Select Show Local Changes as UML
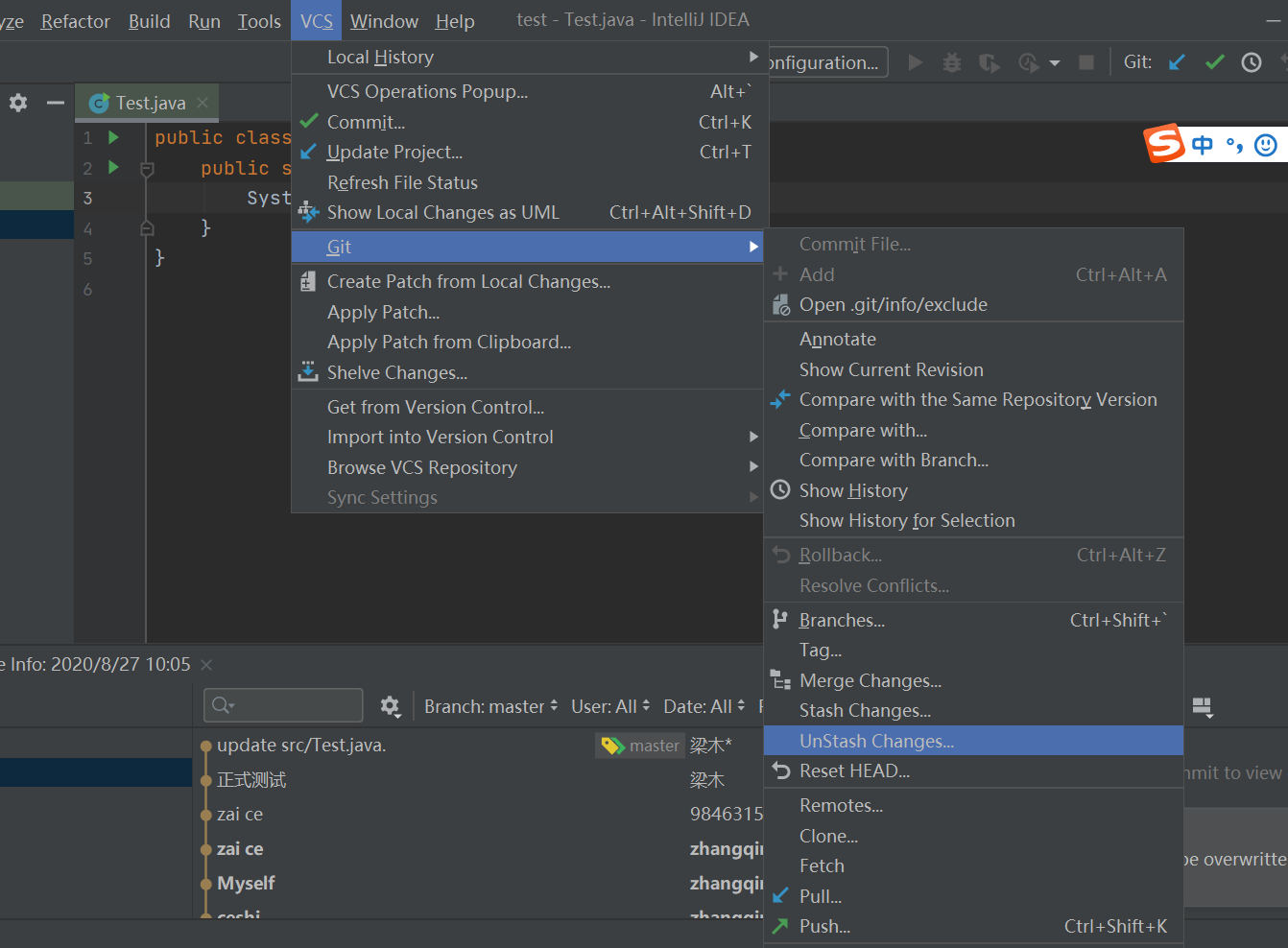This screenshot has width=1288, height=948. (x=527, y=212)
